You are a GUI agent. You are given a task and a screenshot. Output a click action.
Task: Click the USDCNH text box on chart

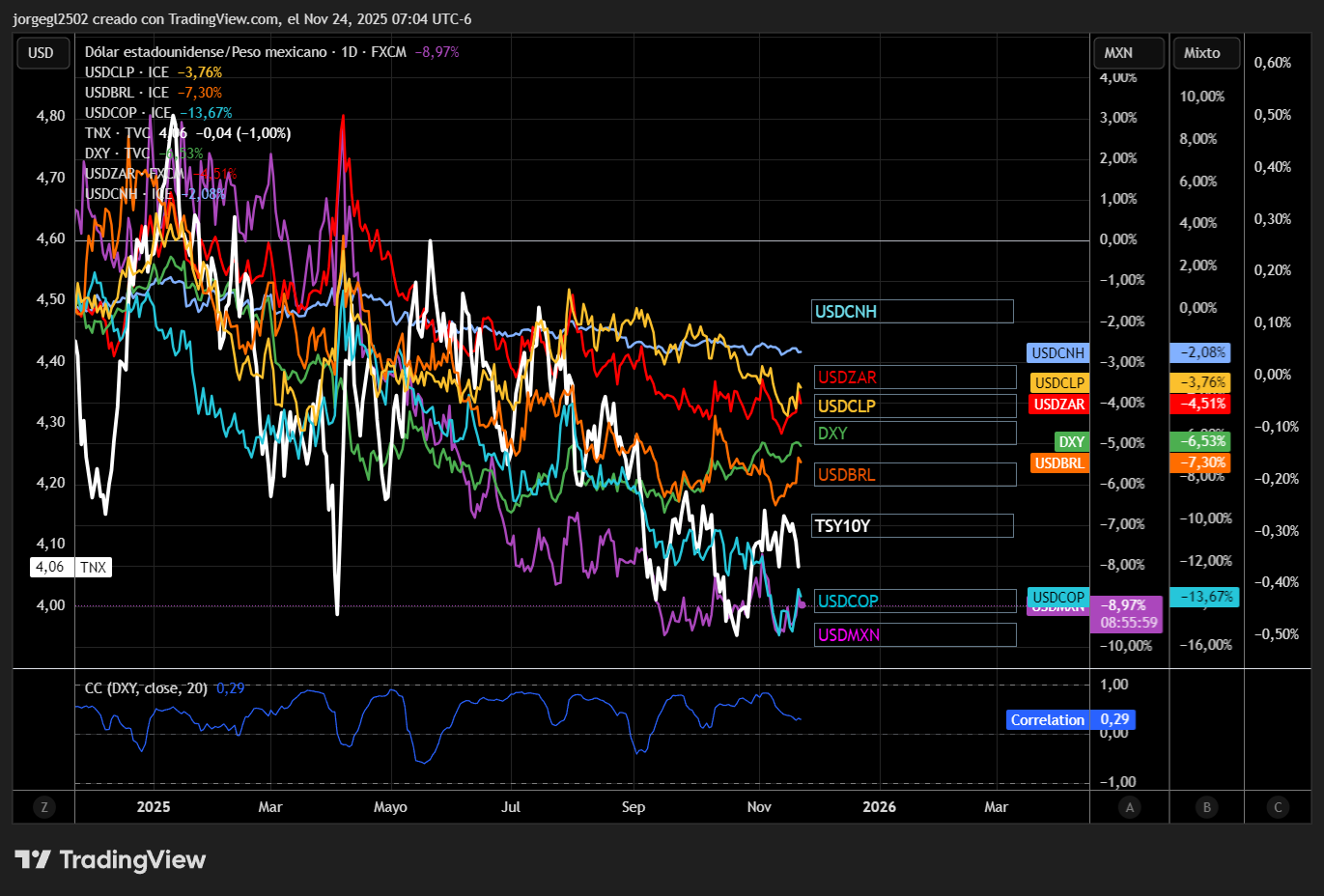click(x=913, y=311)
